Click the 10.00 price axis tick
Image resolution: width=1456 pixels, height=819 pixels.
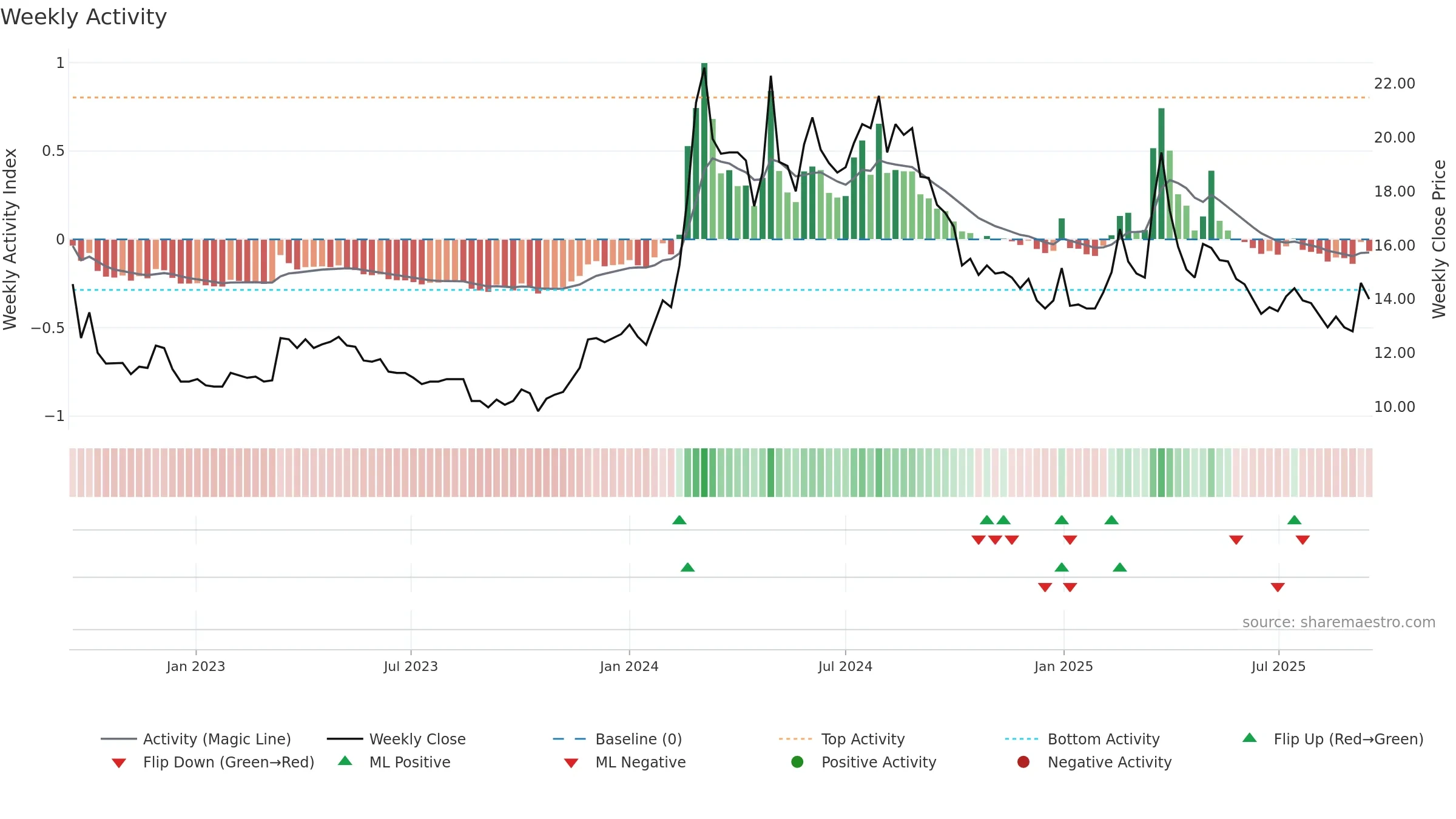tap(1395, 406)
